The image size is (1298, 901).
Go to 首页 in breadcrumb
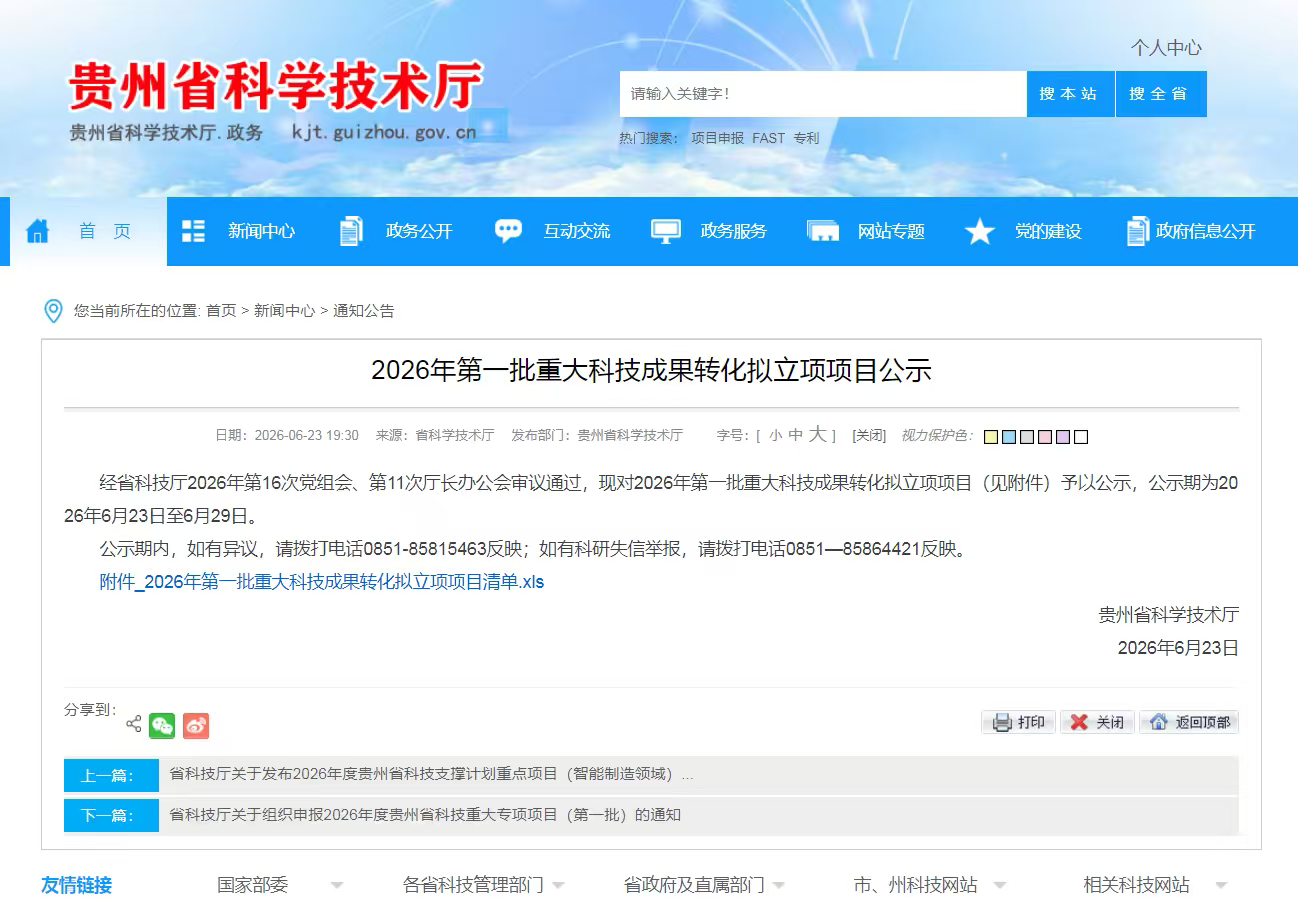pyautogui.click(x=221, y=311)
